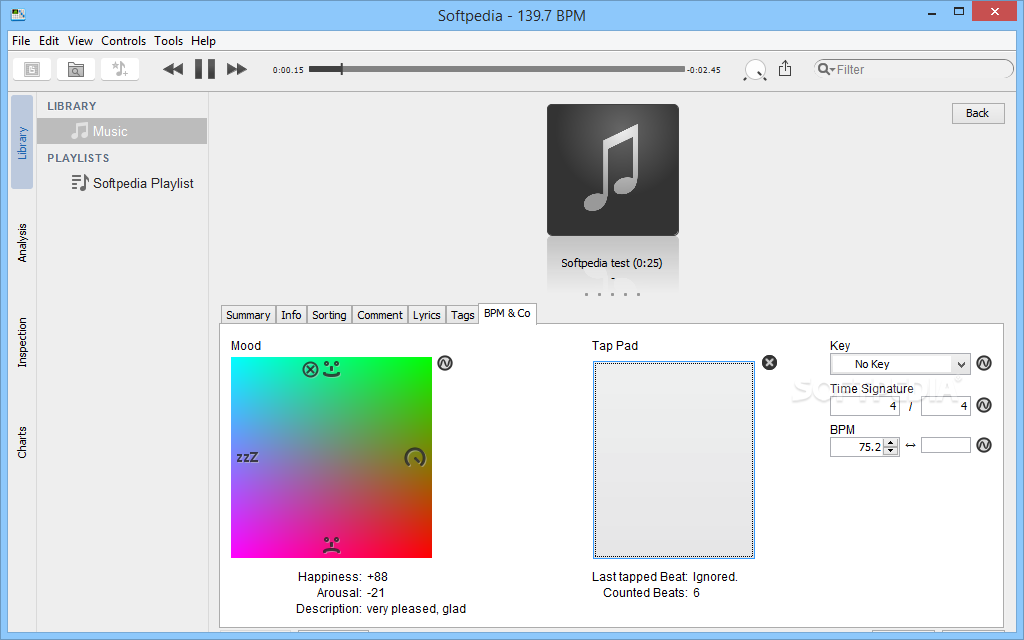Click the playback position slider
The width and height of the screenshot is (1024, 640).
pyautogui.click(x=497, y=69)
